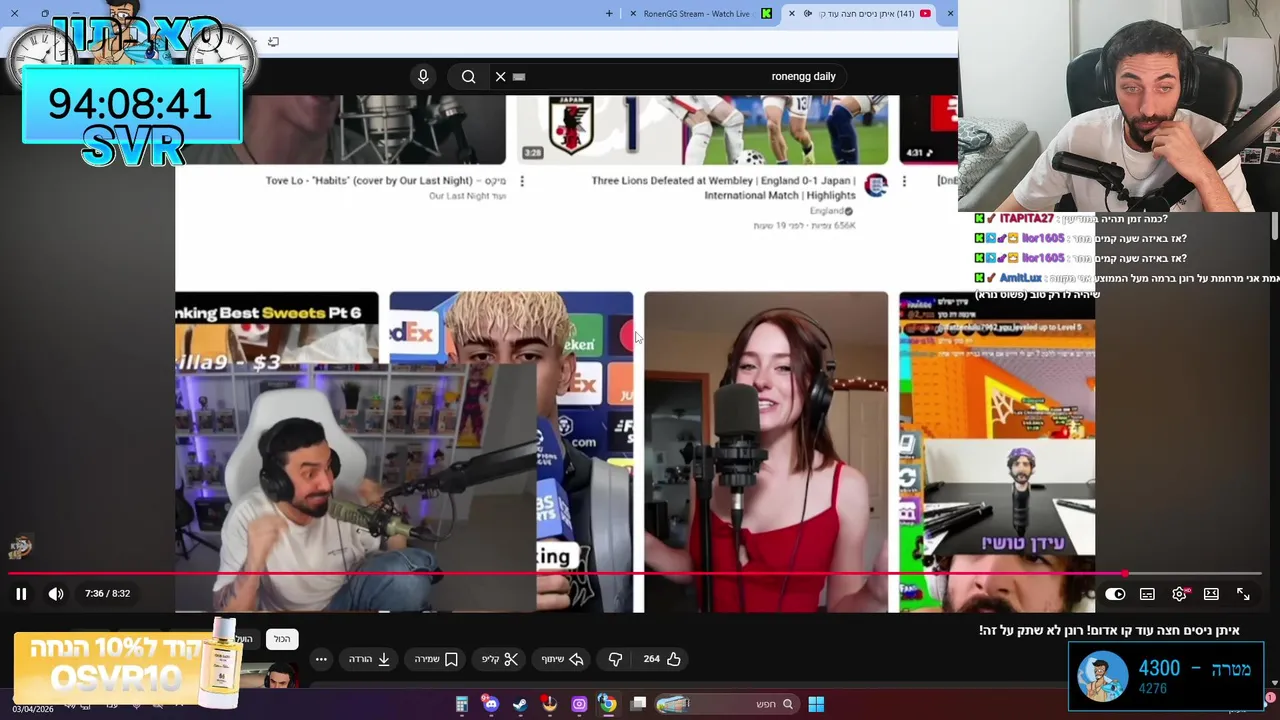Open the England channel avatar
The height and width of the screenshot is (720, 1280).
pos(876,185)
